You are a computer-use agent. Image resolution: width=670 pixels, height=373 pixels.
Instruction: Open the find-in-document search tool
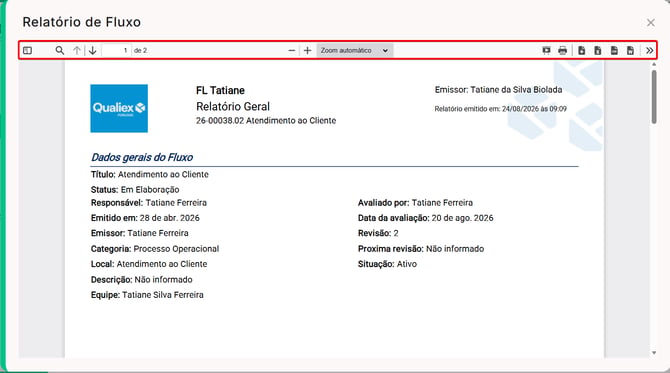coord(60,50)
